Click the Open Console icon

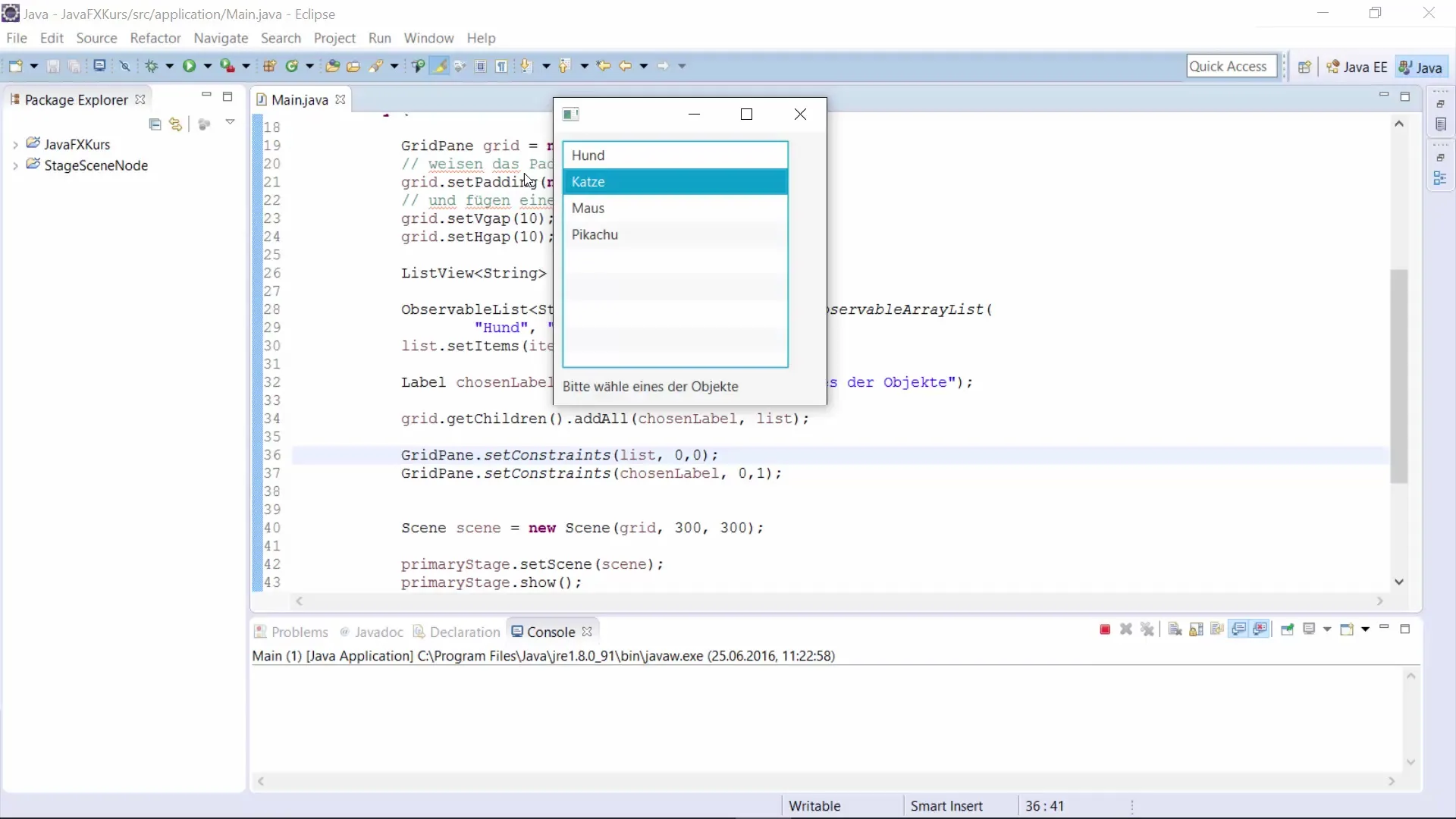[x=1347, y=629]
